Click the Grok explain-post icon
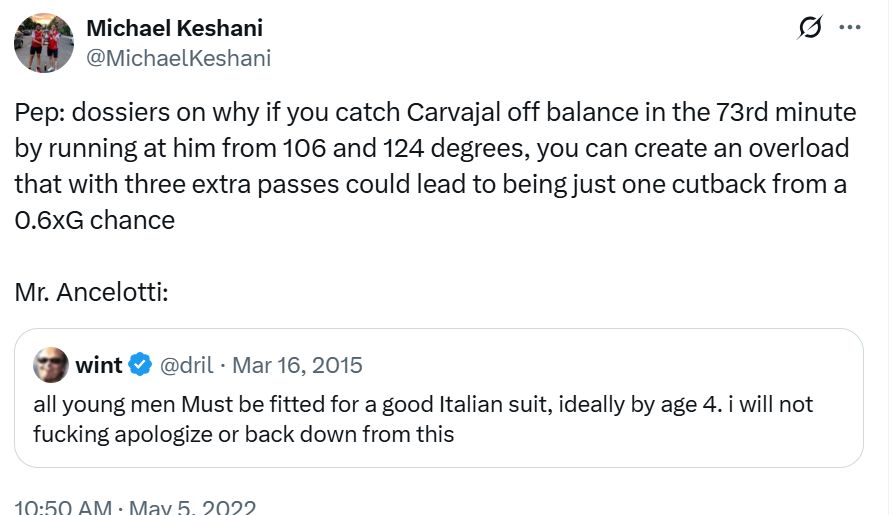The height and width of the screenshot is (515, 892). (809, 28)
